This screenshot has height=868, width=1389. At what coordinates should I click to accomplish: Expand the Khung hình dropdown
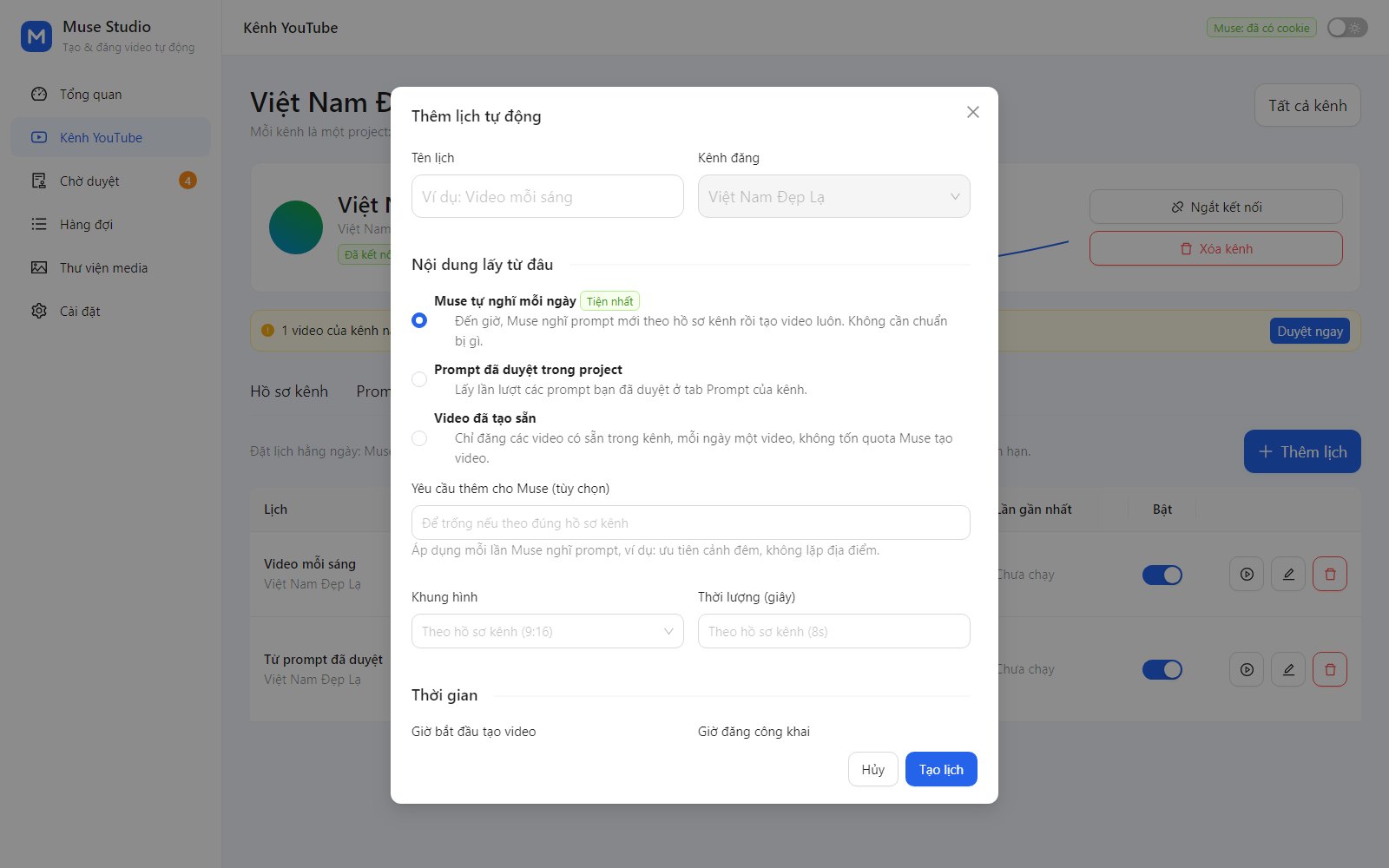[548, 631]
